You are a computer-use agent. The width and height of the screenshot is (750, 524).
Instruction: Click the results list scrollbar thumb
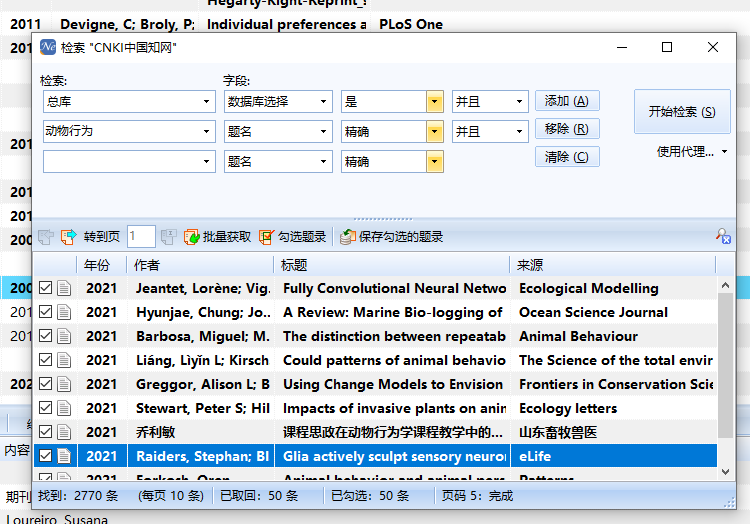click(x=725, y=366)
